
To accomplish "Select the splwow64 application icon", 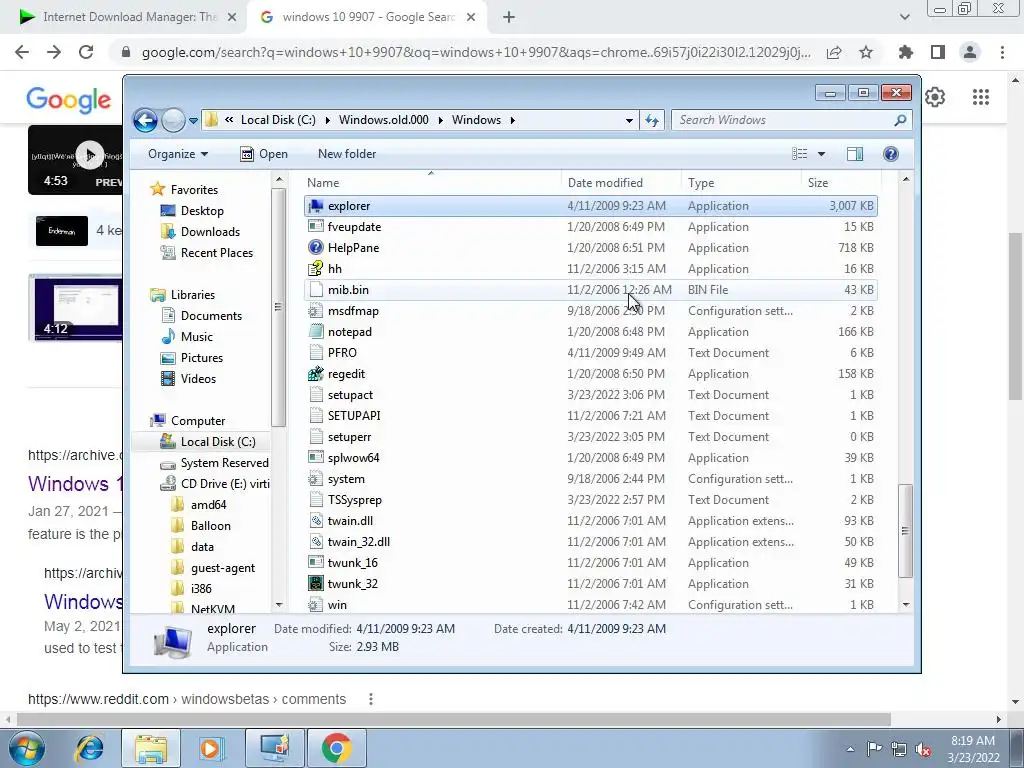I will click(316, 458).
